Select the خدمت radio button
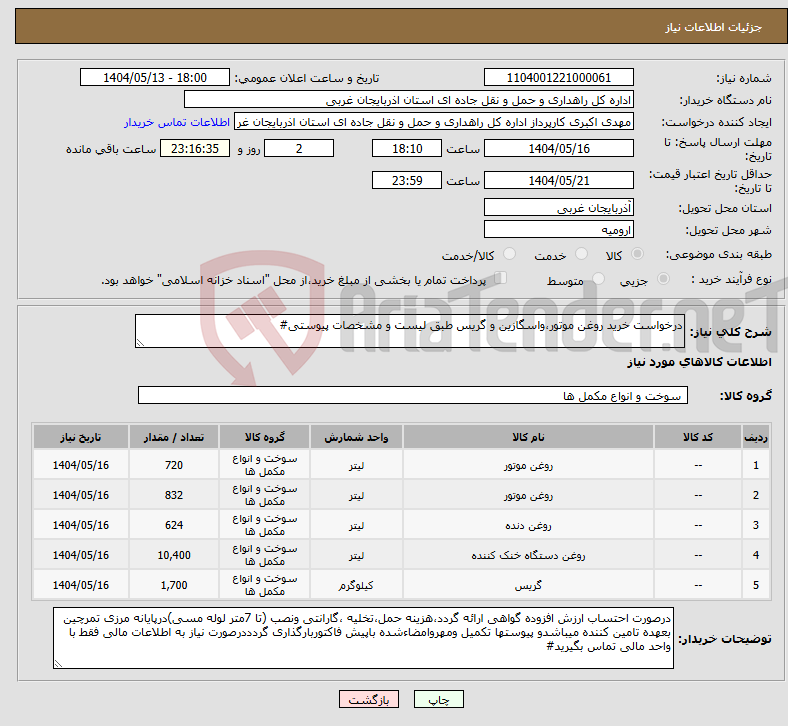Screen dimensions: 788x726 (x=581, y=254)
